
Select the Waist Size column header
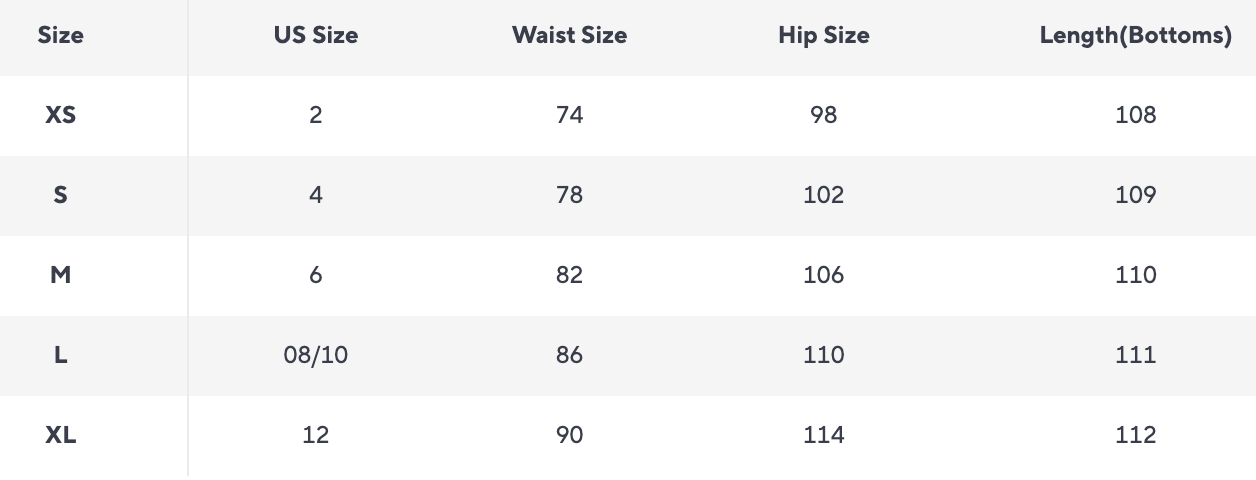click(x=569, y=36)
